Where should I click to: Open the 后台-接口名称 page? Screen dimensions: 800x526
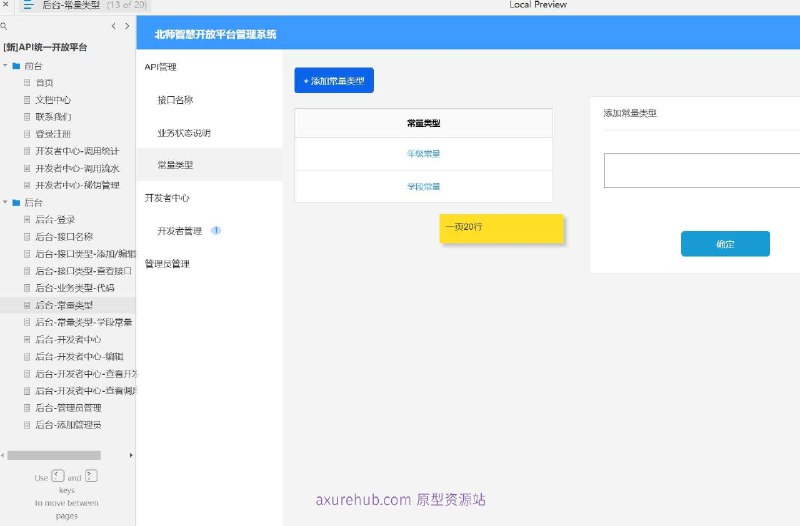pyautogui.click(x=64, y=237)
